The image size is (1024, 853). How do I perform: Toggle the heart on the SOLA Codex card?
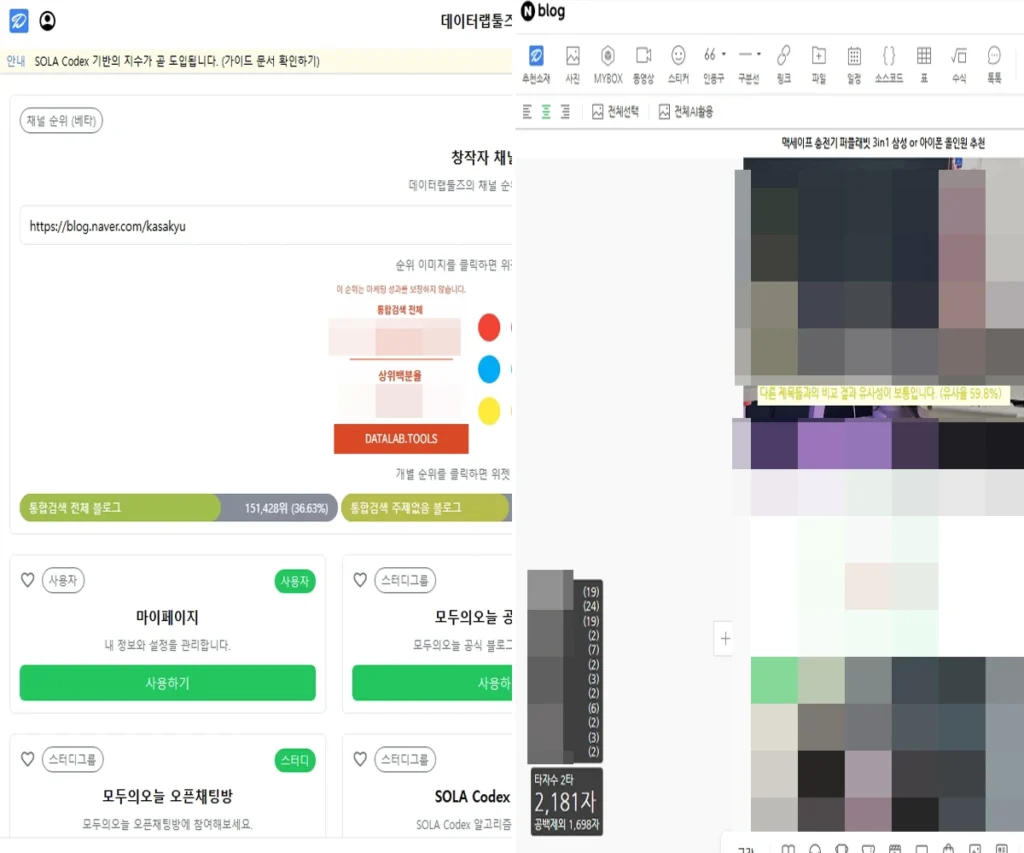359,760
